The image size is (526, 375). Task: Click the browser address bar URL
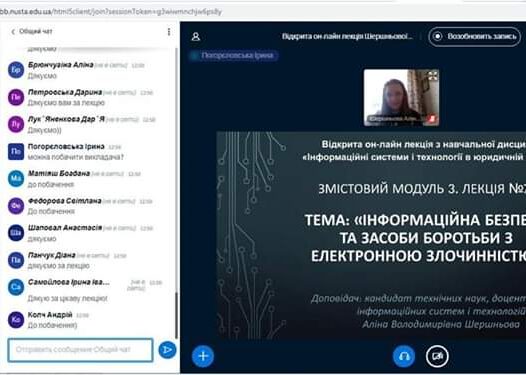[x=111, y=12]
